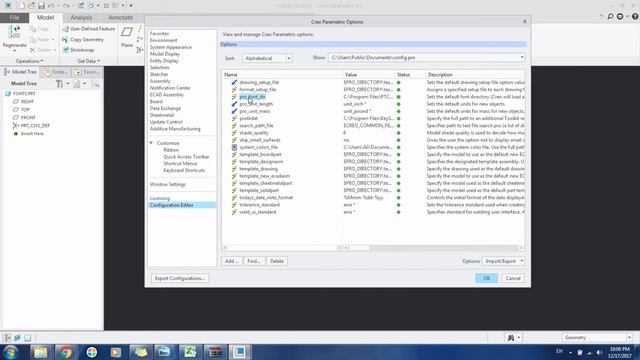This screenshot has height=360, width=640.
Task: Click the Cancel button
Action: (x=513, y=278)
